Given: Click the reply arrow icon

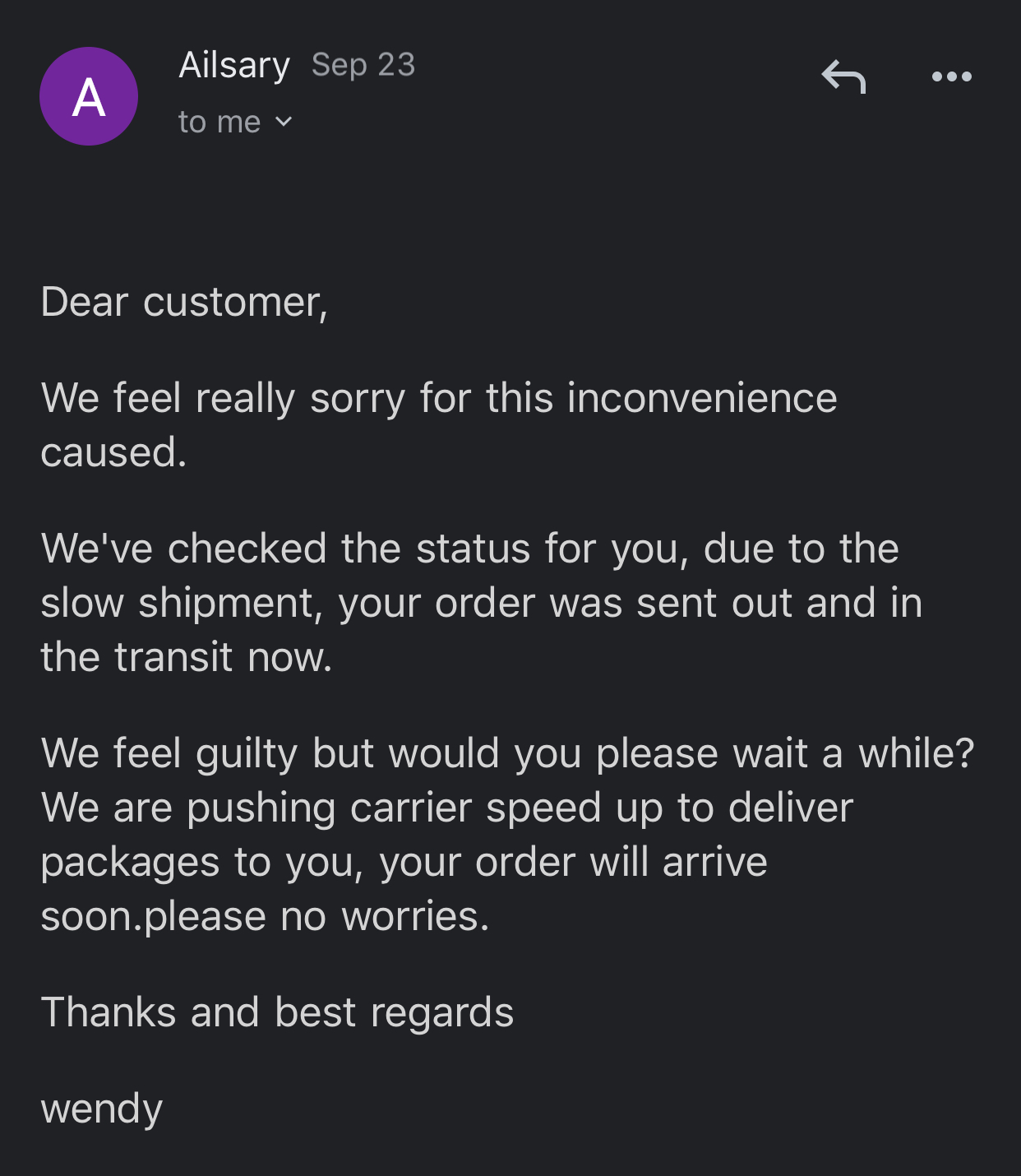Looking at the screenshot, I should point(843,76).
